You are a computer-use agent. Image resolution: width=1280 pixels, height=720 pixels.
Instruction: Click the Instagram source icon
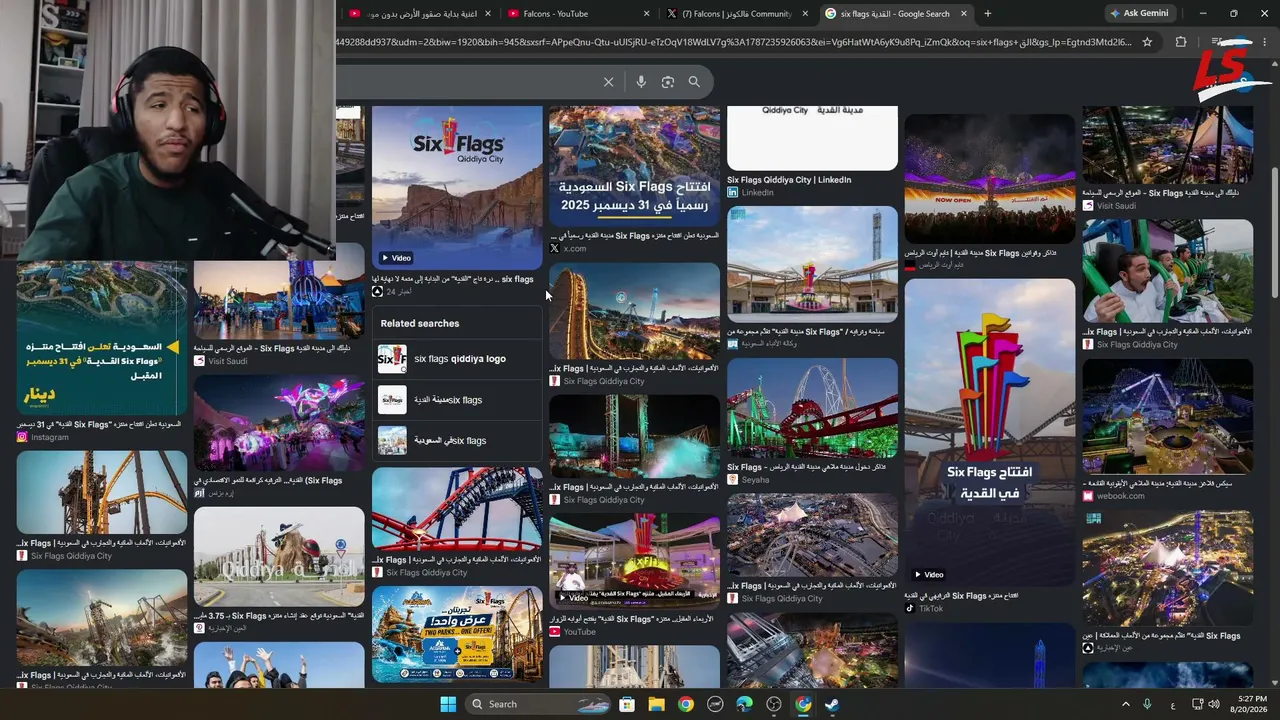coord(22,437)
